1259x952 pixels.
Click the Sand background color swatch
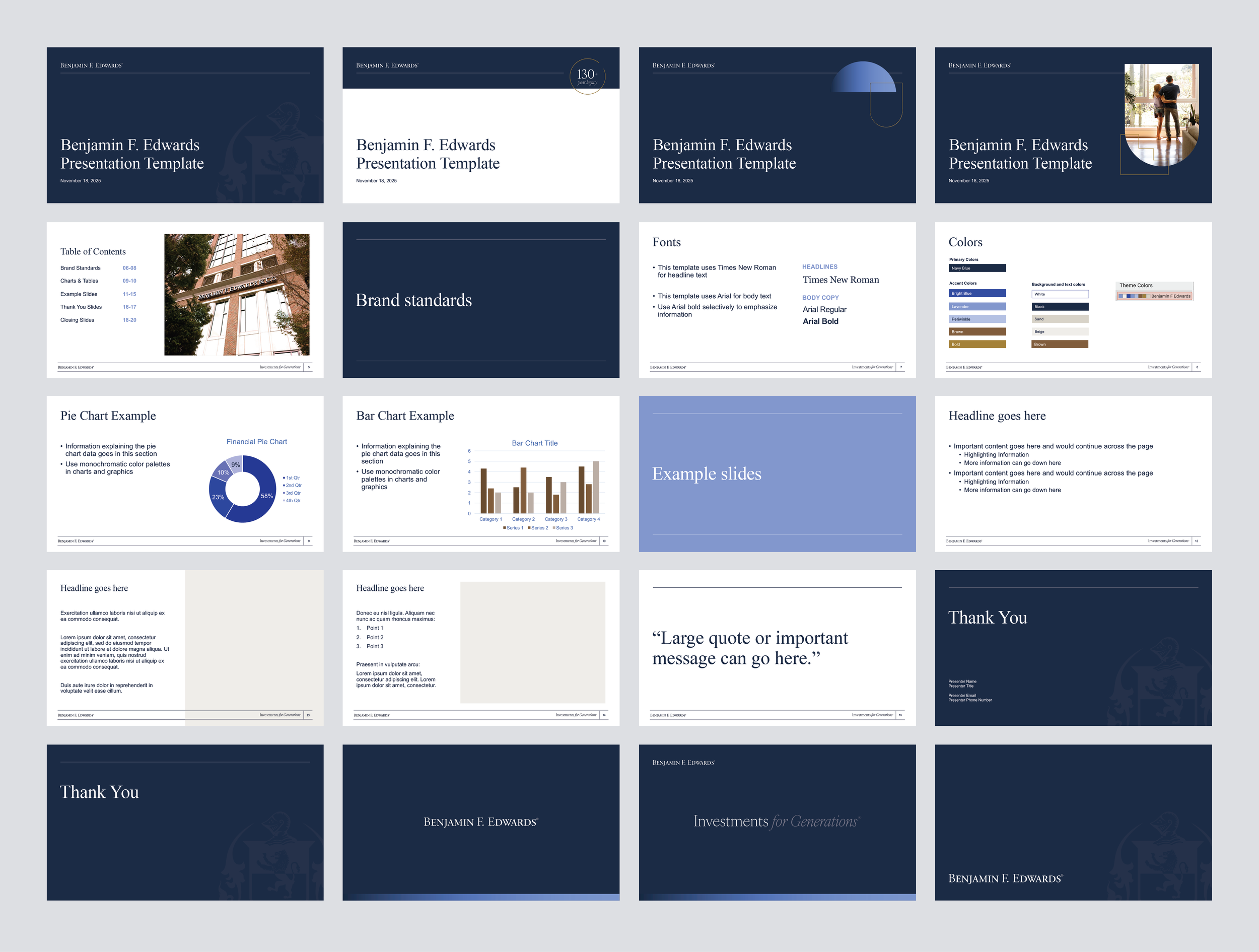1059,319
